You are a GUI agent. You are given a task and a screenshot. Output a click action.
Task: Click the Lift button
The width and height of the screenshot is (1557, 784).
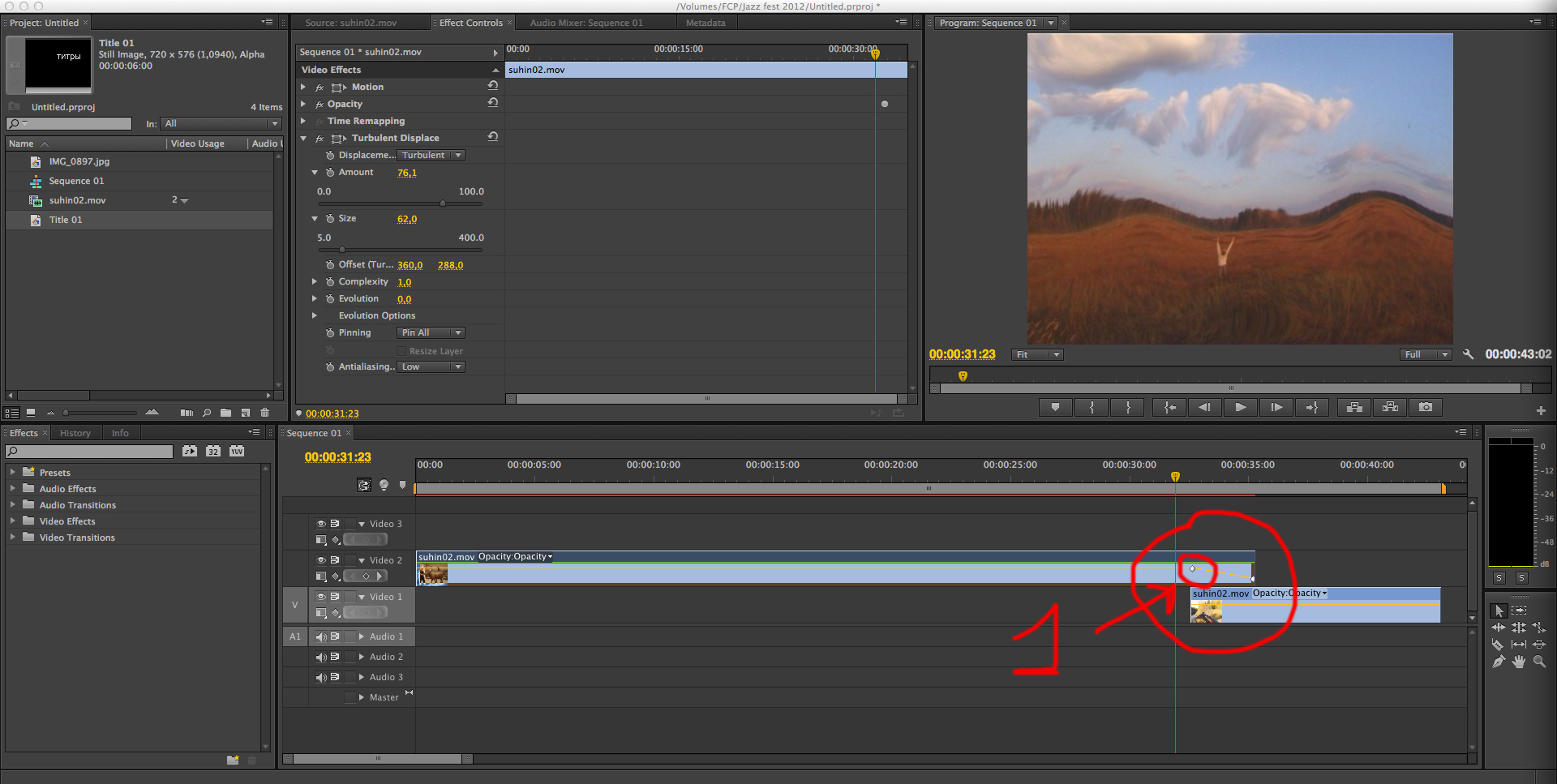pos(1354,408)
